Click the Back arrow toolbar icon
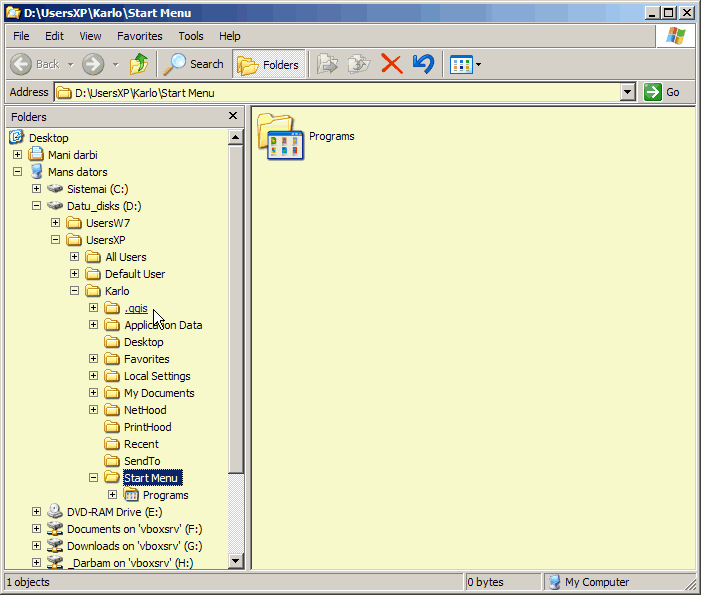701x595 pixels. [21, 64]
